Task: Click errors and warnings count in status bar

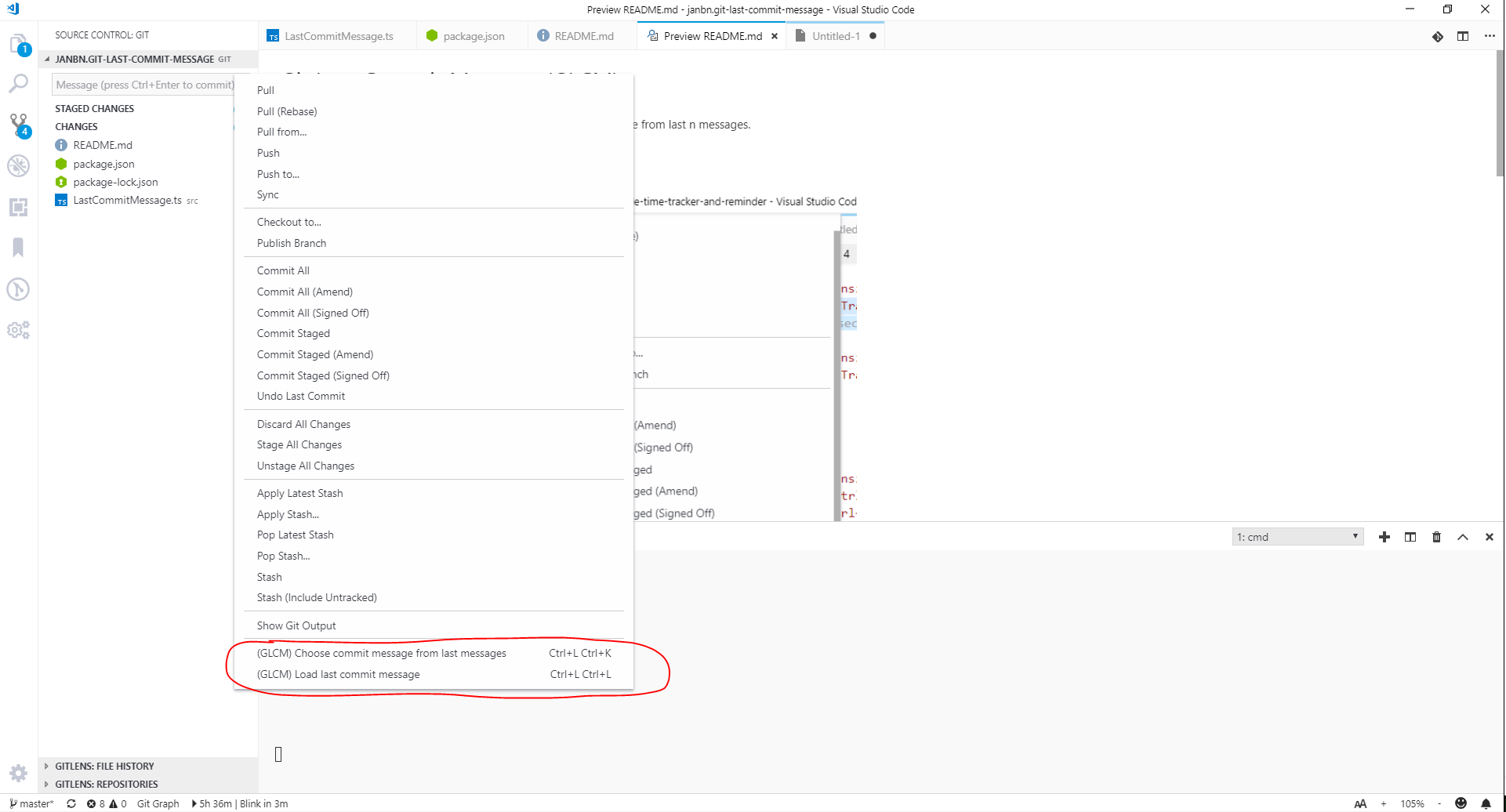Action: 107,803
